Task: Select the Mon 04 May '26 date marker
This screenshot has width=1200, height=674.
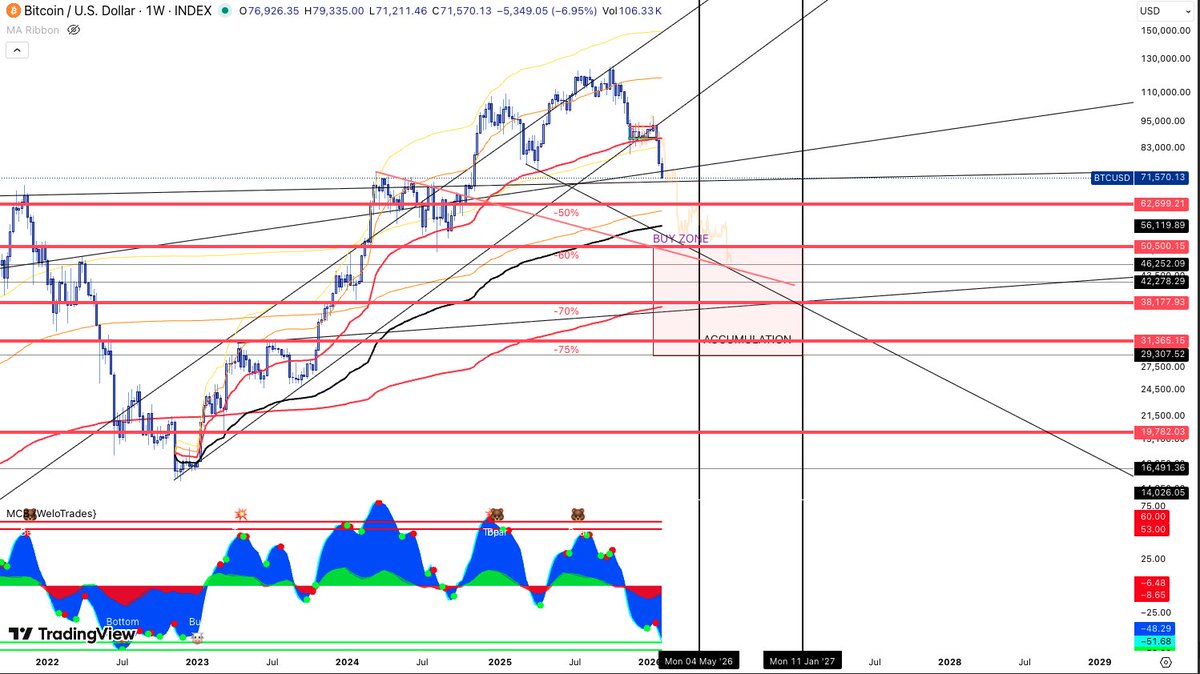Action: point(699,662)
